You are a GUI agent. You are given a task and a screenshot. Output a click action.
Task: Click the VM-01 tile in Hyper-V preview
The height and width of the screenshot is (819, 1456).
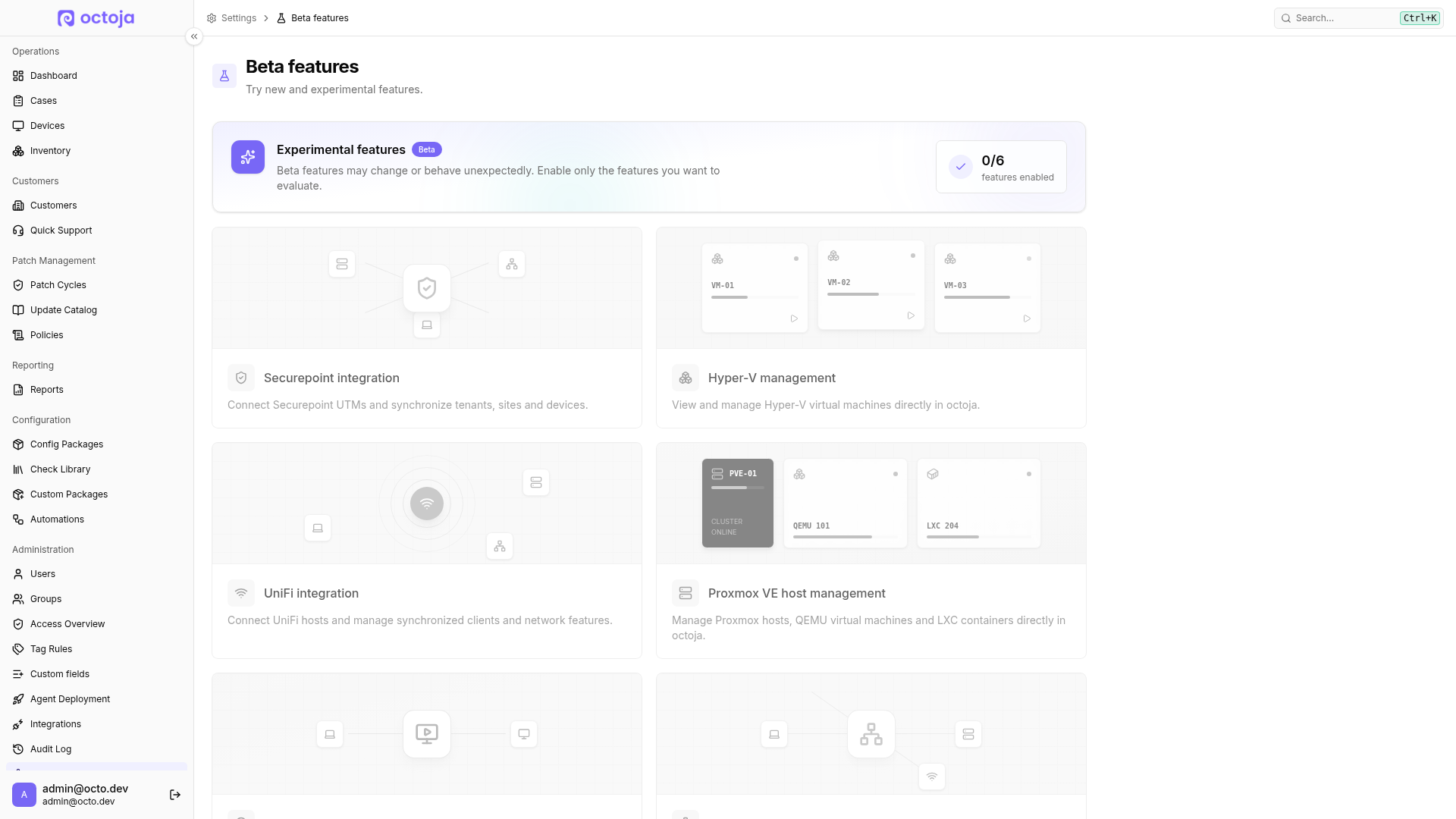(755, 288)
